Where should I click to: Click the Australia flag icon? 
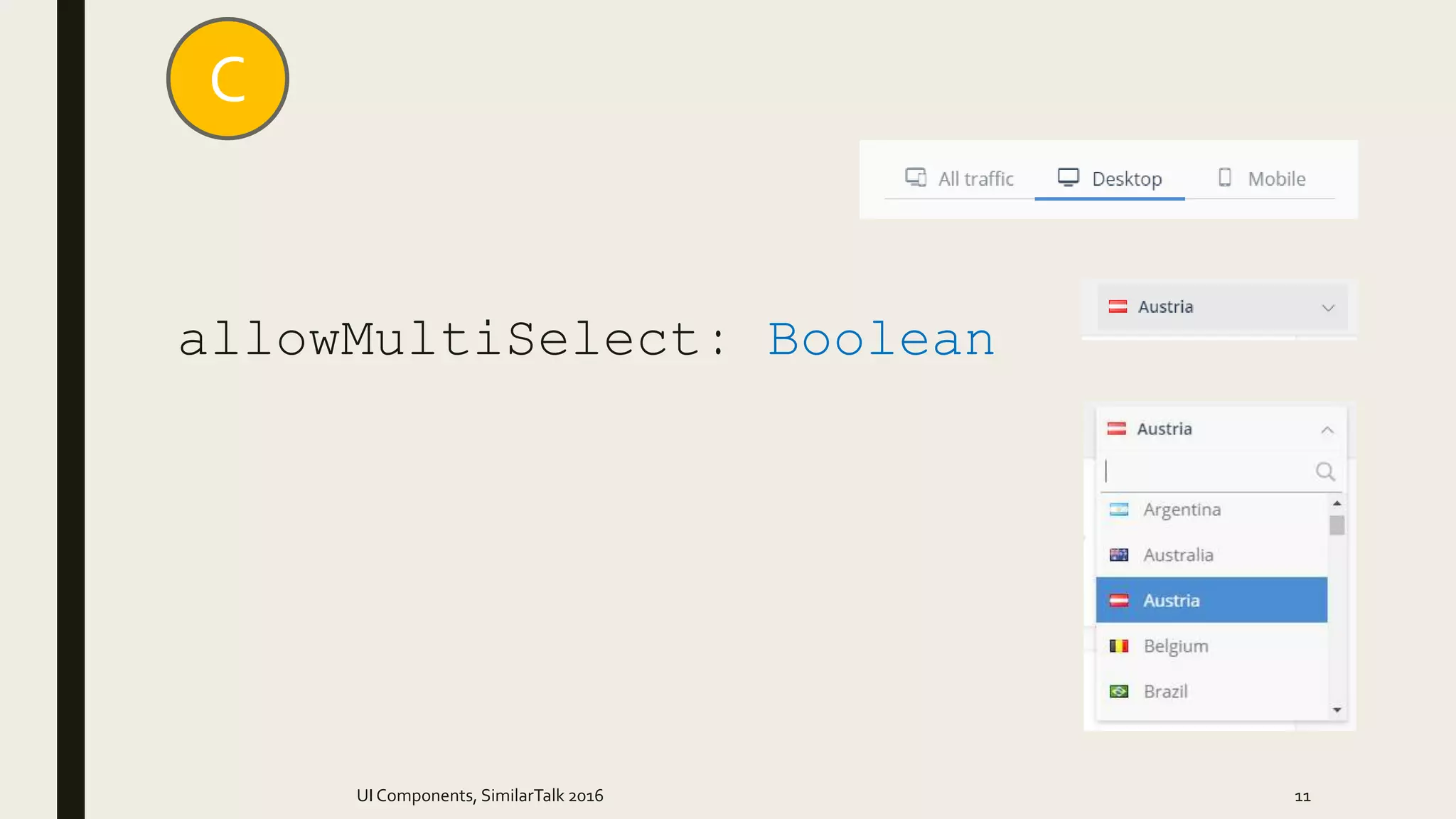tap(1119, 555)
